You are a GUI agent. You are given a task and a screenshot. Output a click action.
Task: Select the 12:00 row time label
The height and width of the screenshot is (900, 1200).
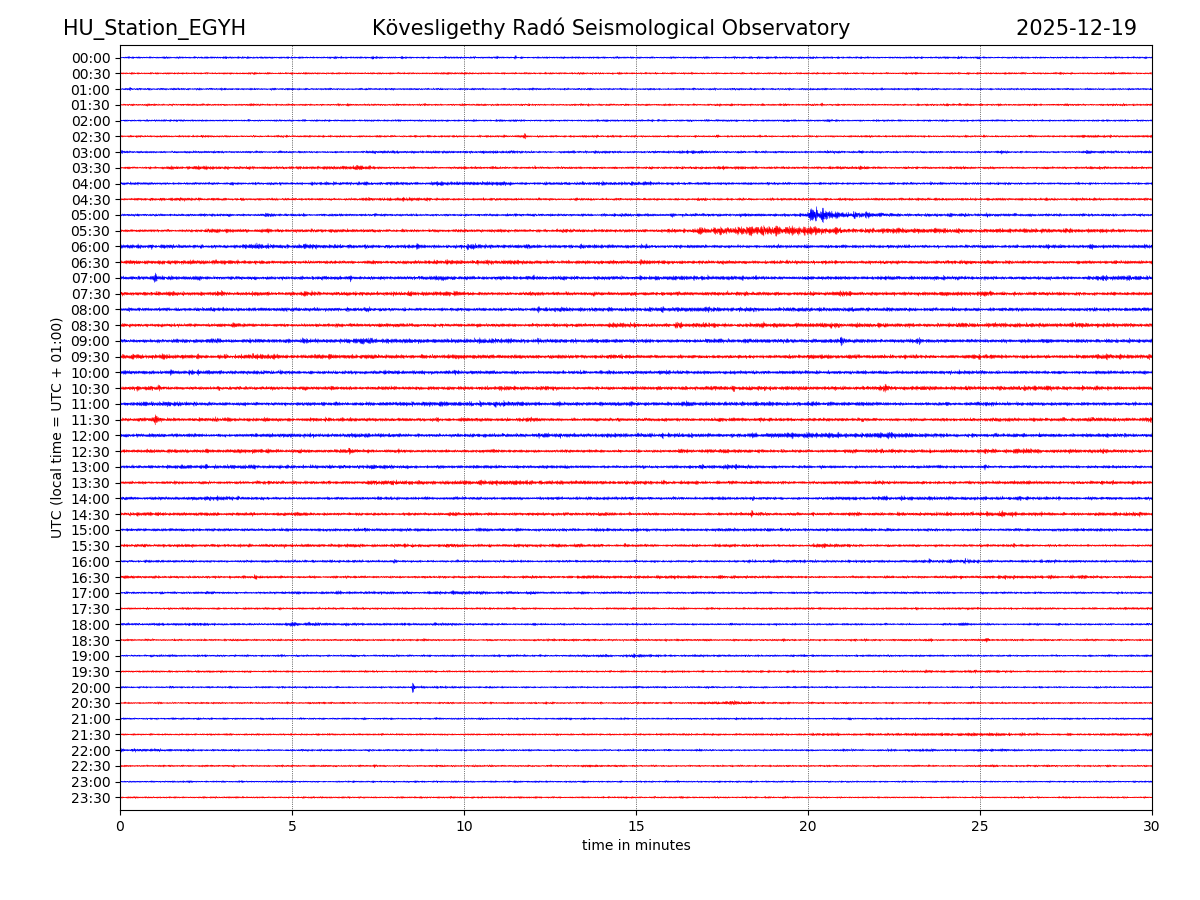pos(91,436)
